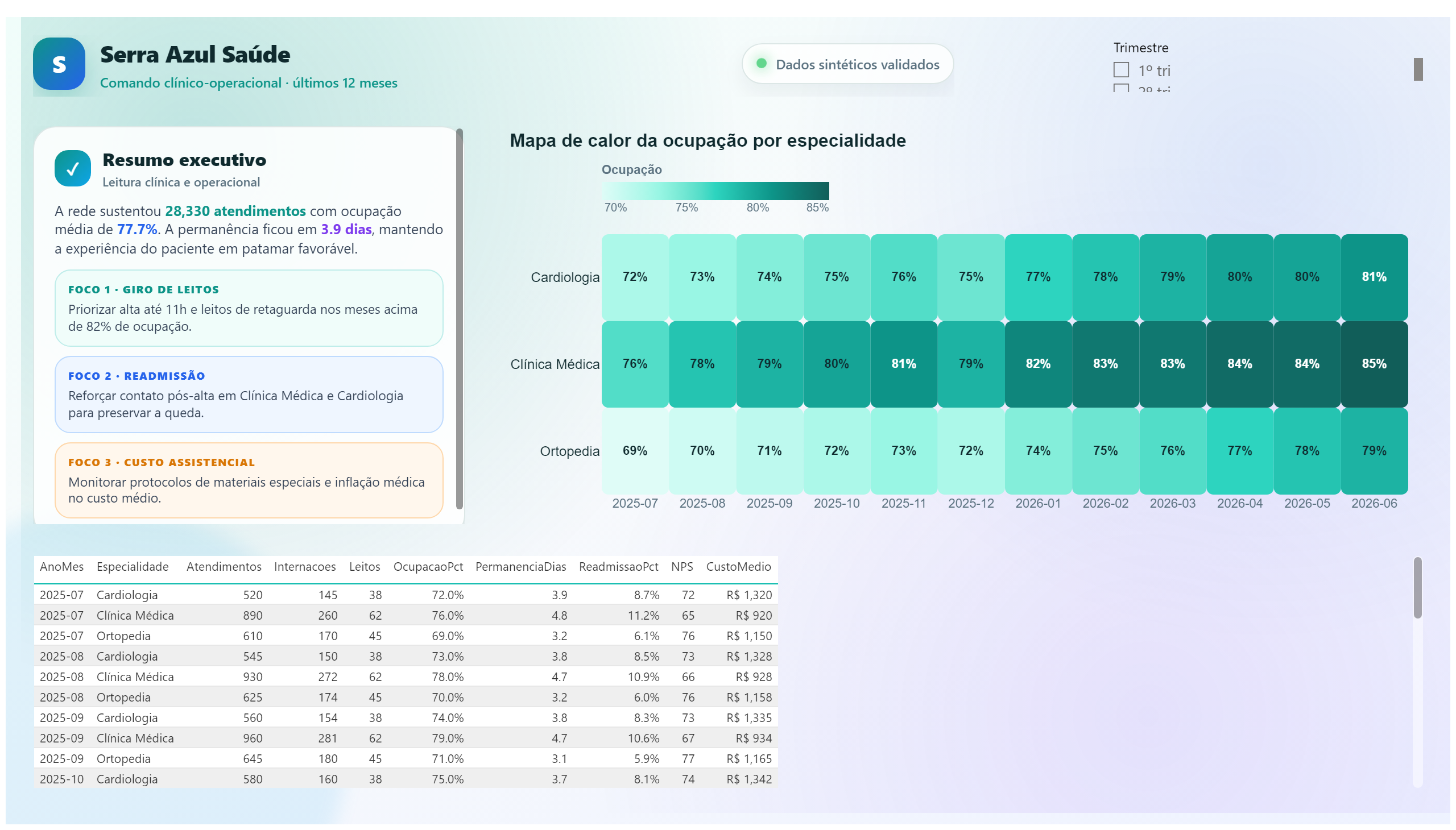Click the Cardiologia 81% heatmap cell
Image resolution: width=1456 pixels, height=830 pixels.
click(x=1374, y=277)
